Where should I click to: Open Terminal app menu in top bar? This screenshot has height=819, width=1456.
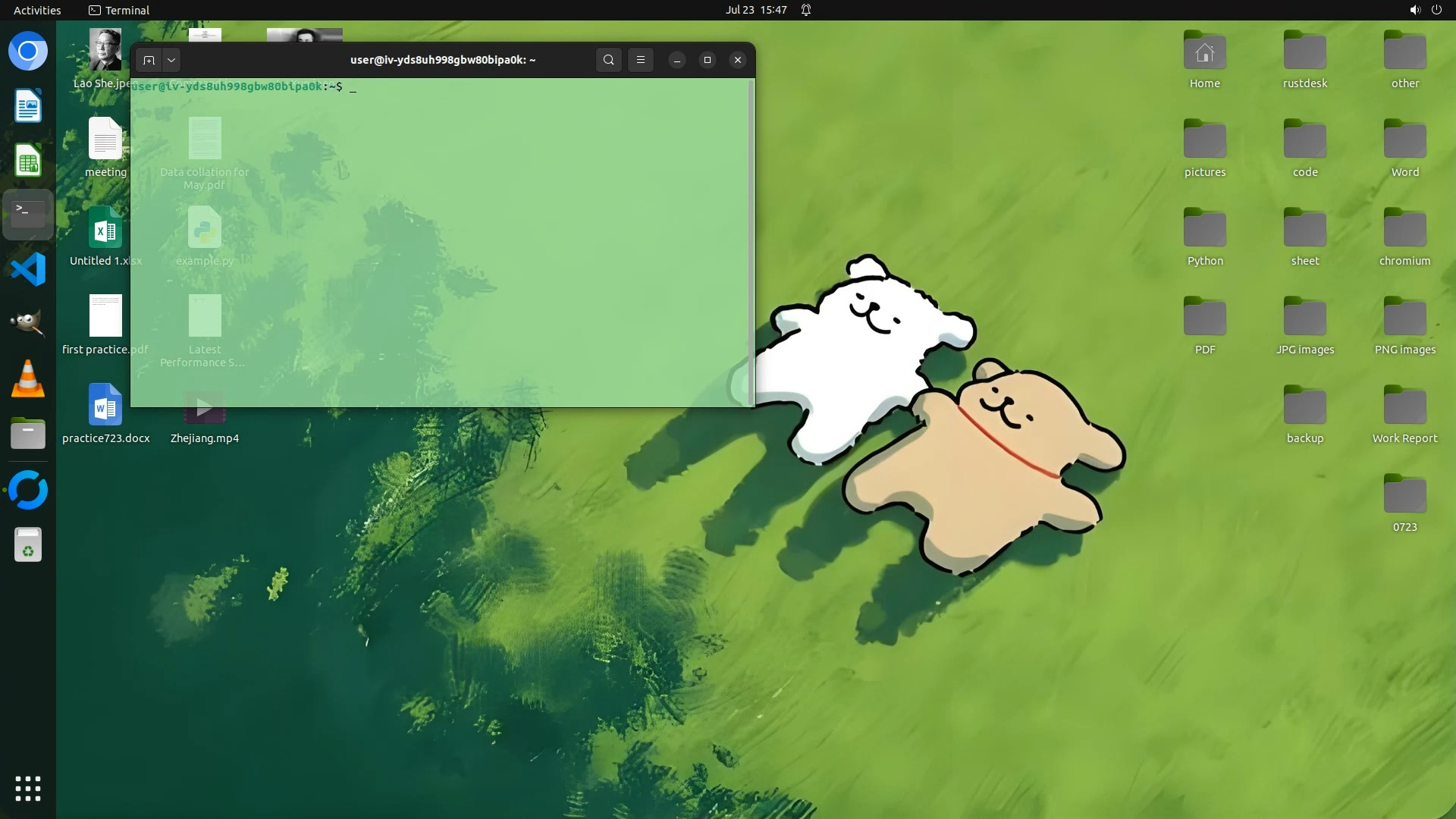pos(119,10)
